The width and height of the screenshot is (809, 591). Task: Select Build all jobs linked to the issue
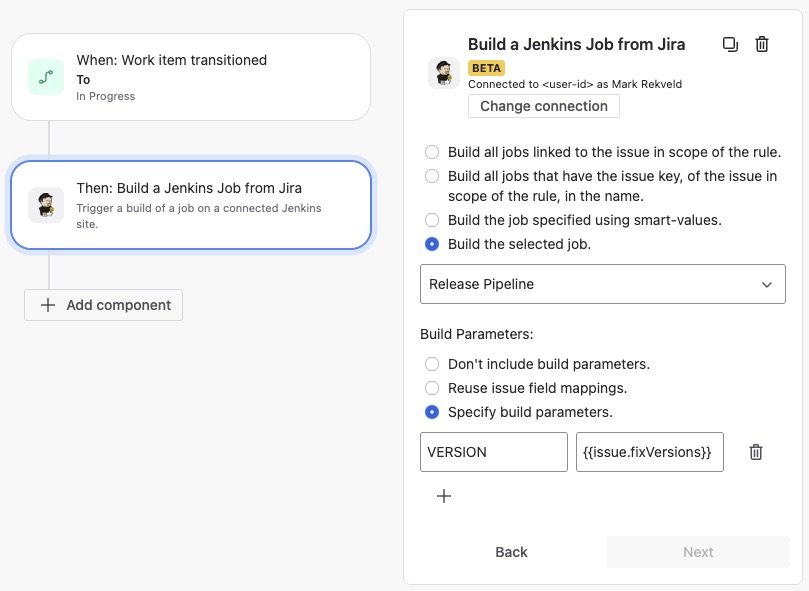click(x=432, y=152)
